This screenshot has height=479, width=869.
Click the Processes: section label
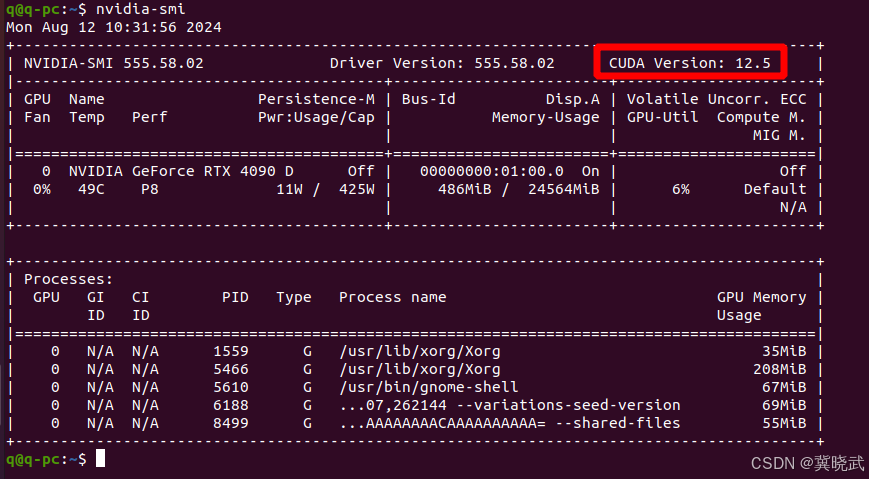pos(69,279)
